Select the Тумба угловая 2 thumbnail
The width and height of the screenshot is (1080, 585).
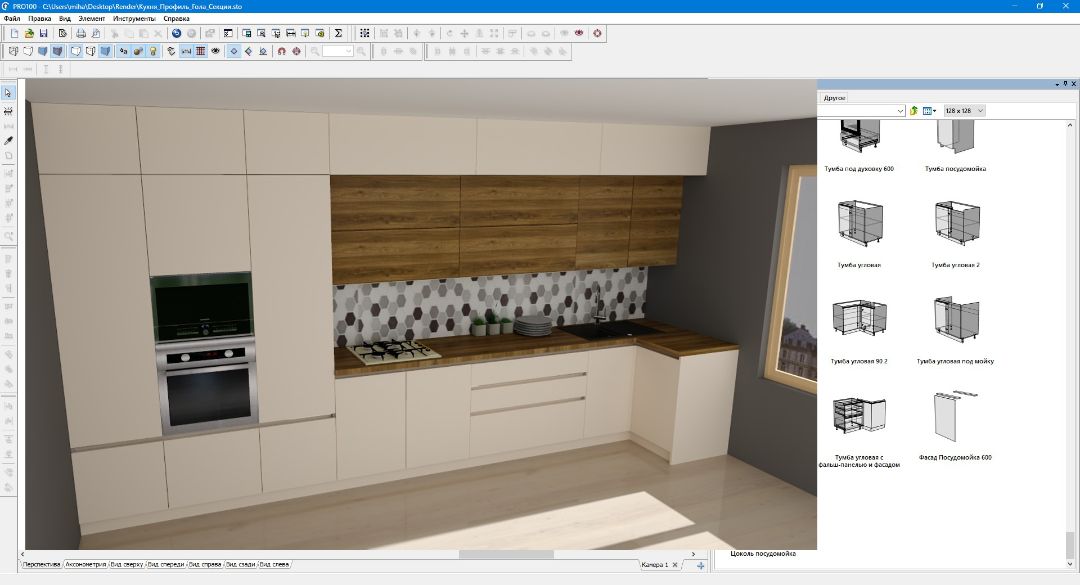(956, 225)
